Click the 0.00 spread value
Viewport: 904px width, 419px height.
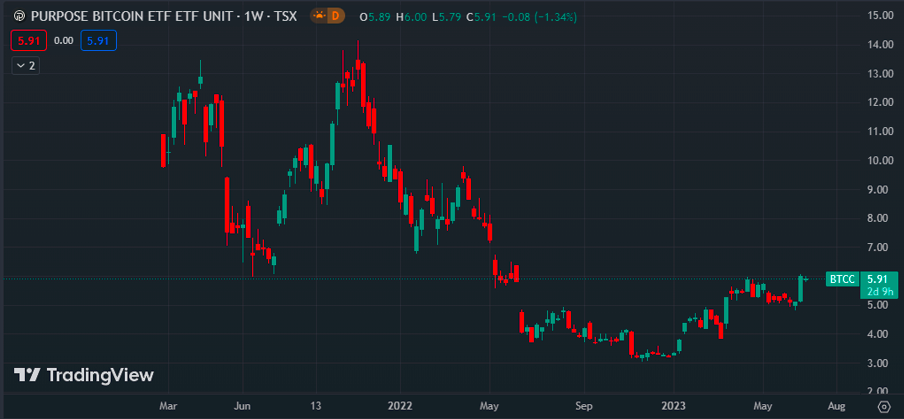63,41
